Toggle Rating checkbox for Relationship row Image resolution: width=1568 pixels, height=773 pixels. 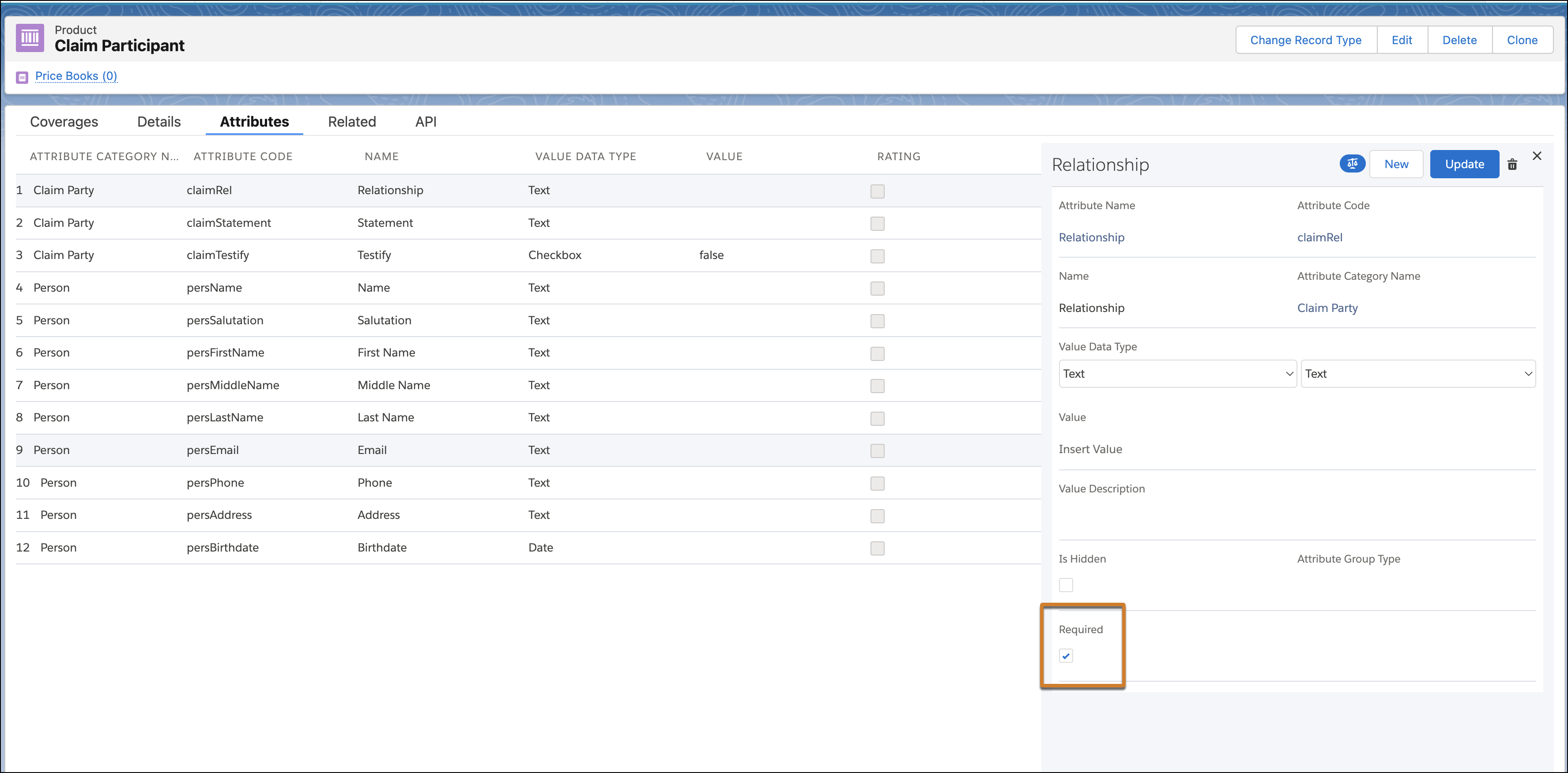(x=877, y=191)
